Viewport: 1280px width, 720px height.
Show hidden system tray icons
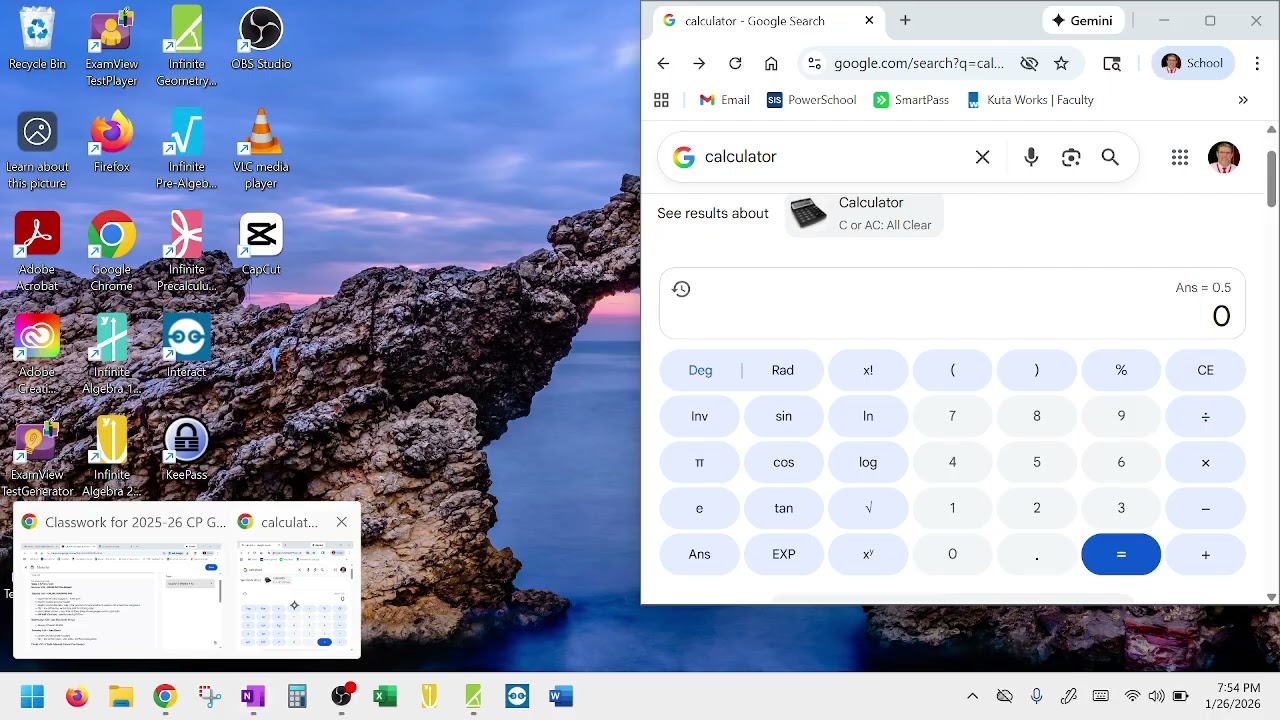click(x=972, y=696)
